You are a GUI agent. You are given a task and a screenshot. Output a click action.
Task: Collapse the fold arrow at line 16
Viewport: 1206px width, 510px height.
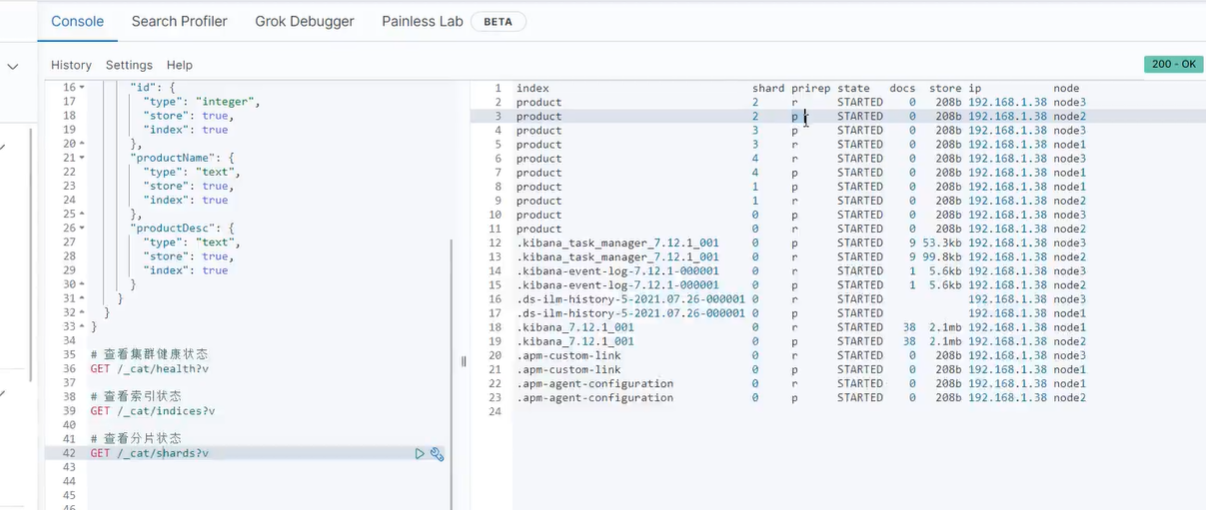(82, 88)
